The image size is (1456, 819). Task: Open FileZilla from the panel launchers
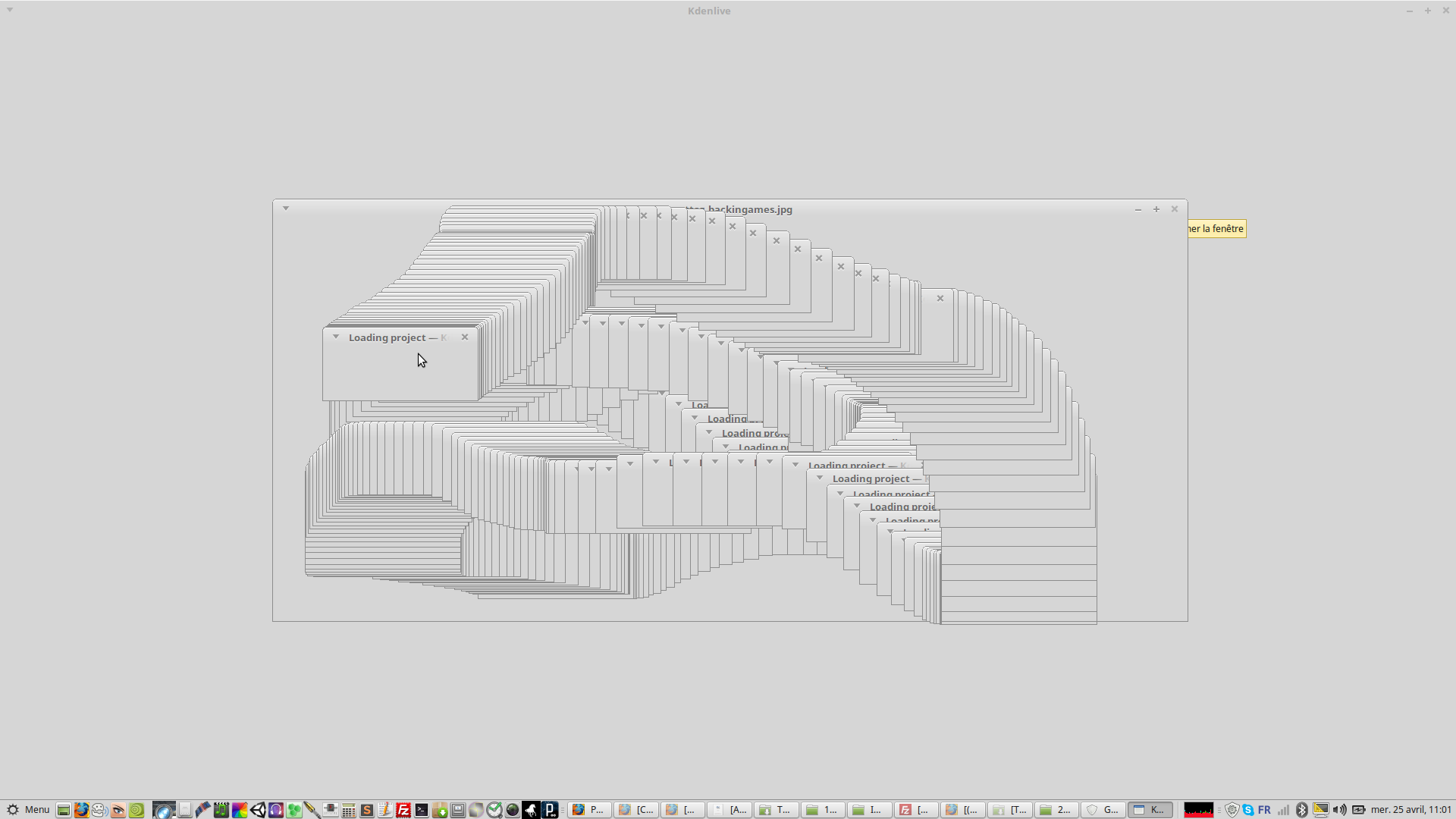point(403,810)
